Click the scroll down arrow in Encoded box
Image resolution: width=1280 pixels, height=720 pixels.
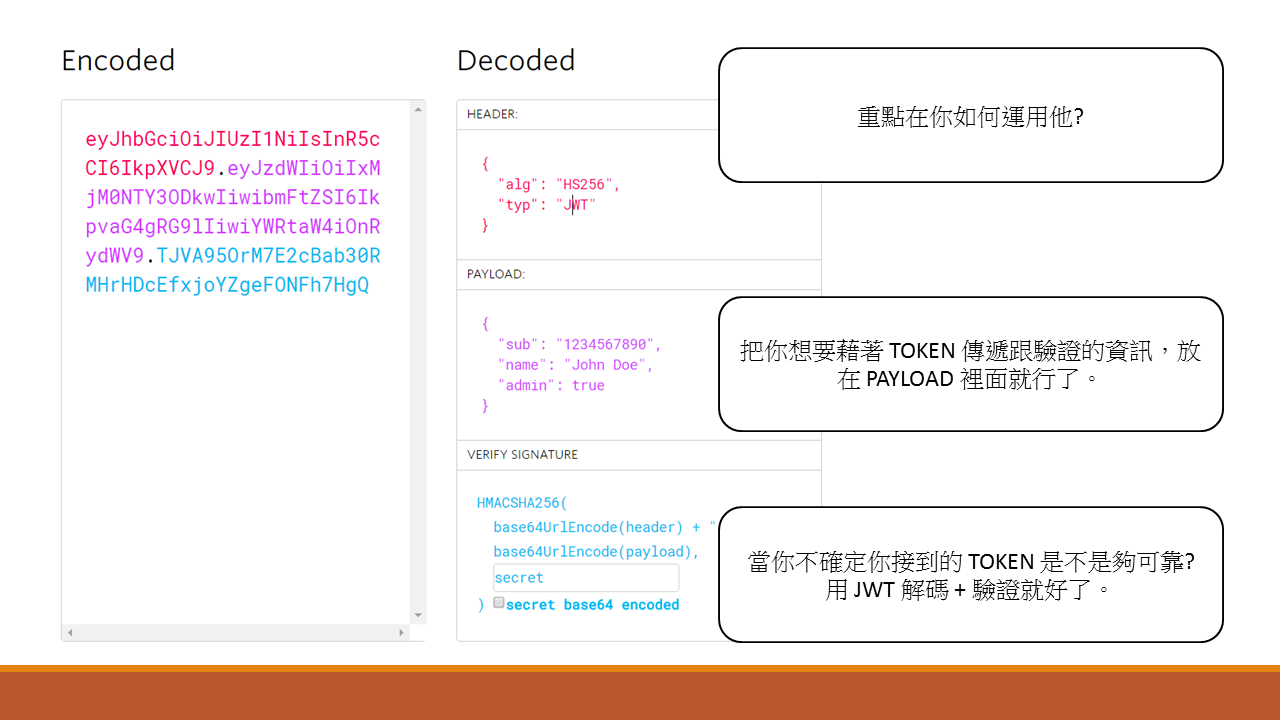click(419, 616)
